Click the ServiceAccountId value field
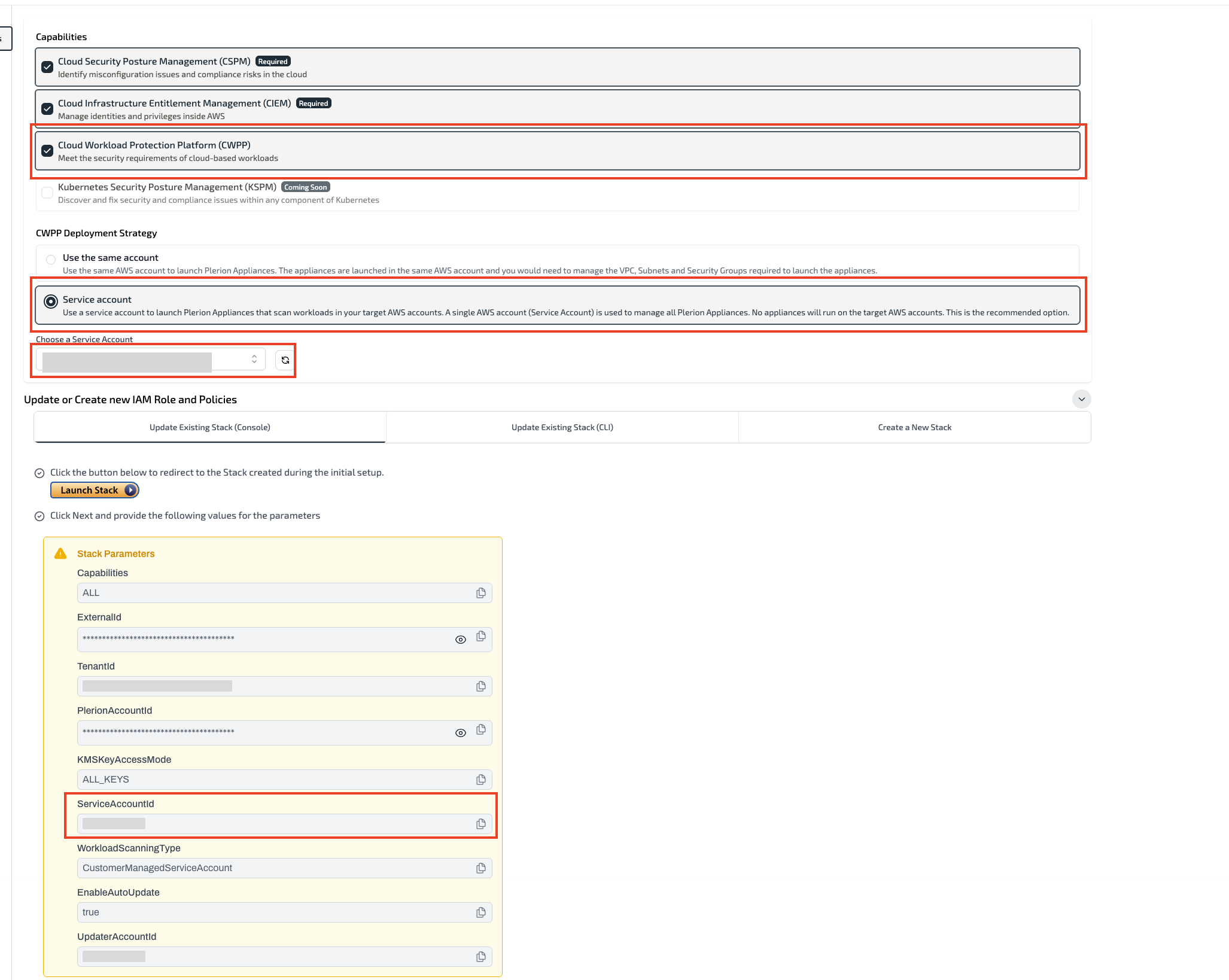 tap(285, 824)
